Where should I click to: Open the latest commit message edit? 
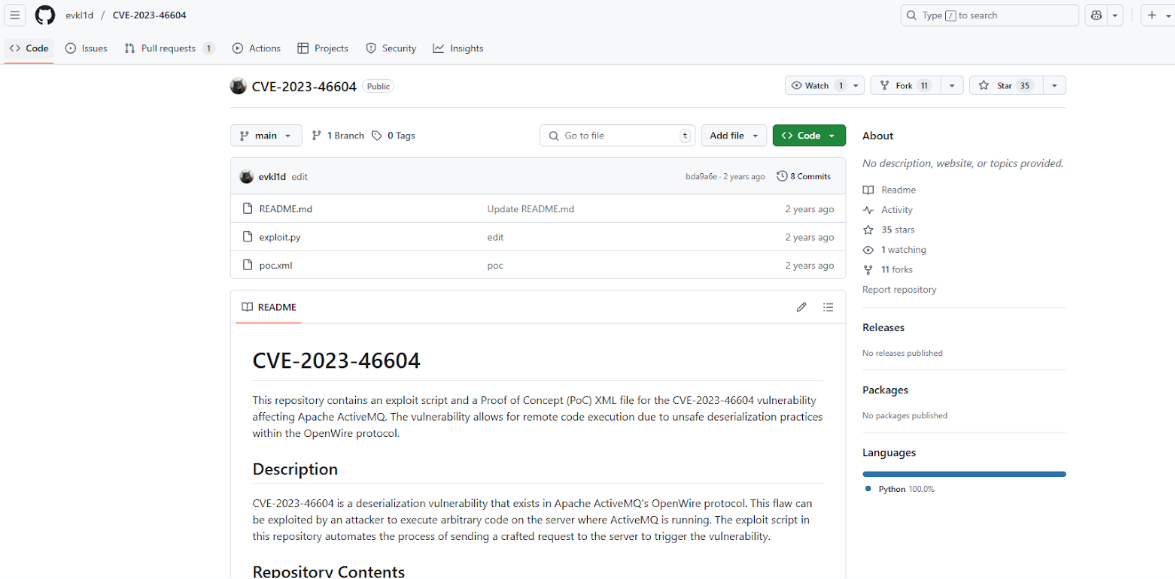[x=300, y=177]
